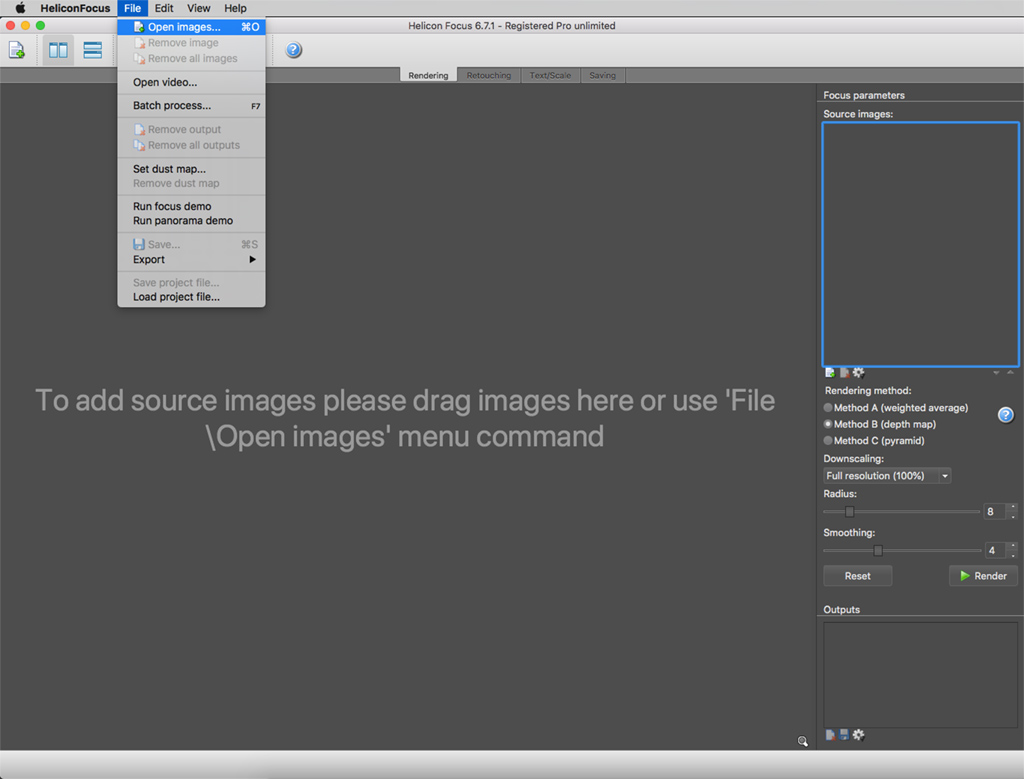Open the Downscaling resolution dropdown
Image resolution: width=1024 pixels, height=779 pixels.
coord(887,476)
